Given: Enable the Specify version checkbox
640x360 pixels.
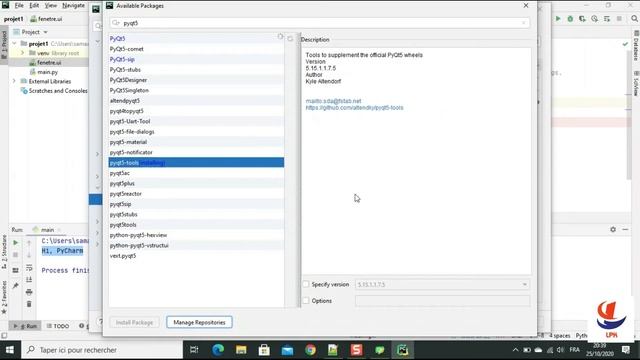Looking at the screenshot, I should pyautogui.click(x=306, y=284).
